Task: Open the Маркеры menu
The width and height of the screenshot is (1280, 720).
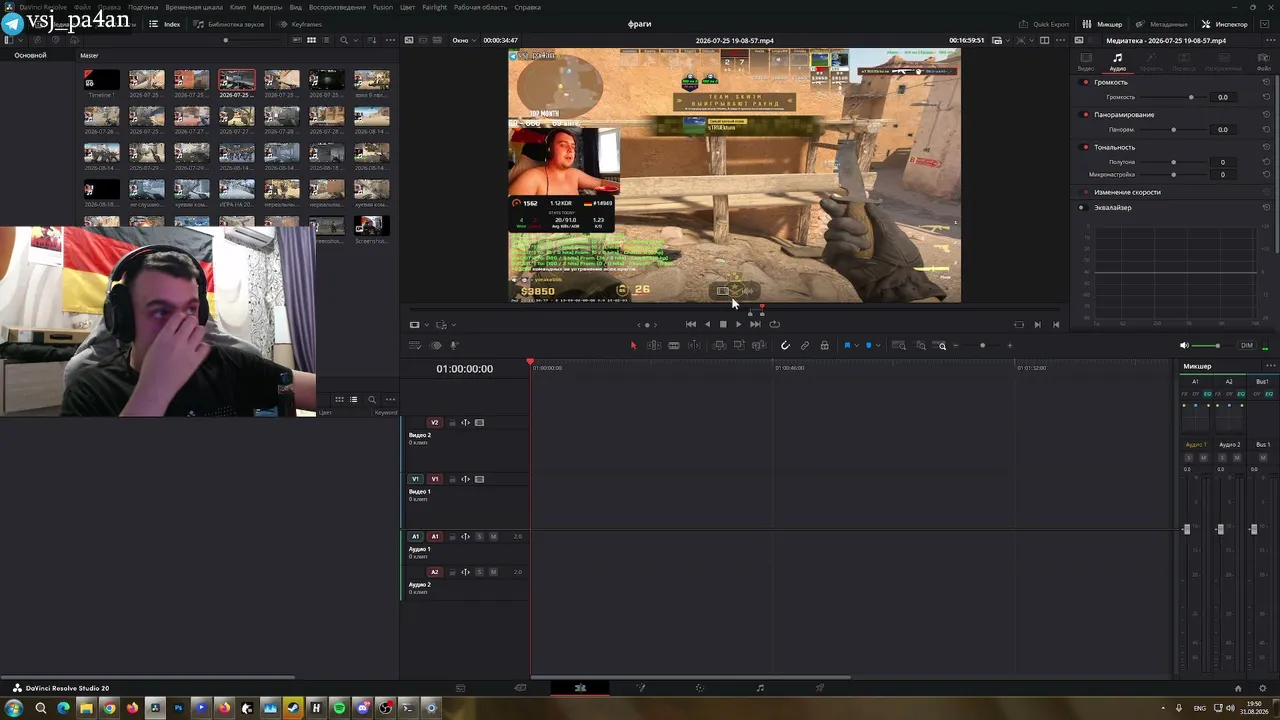Action: (267, 7)
